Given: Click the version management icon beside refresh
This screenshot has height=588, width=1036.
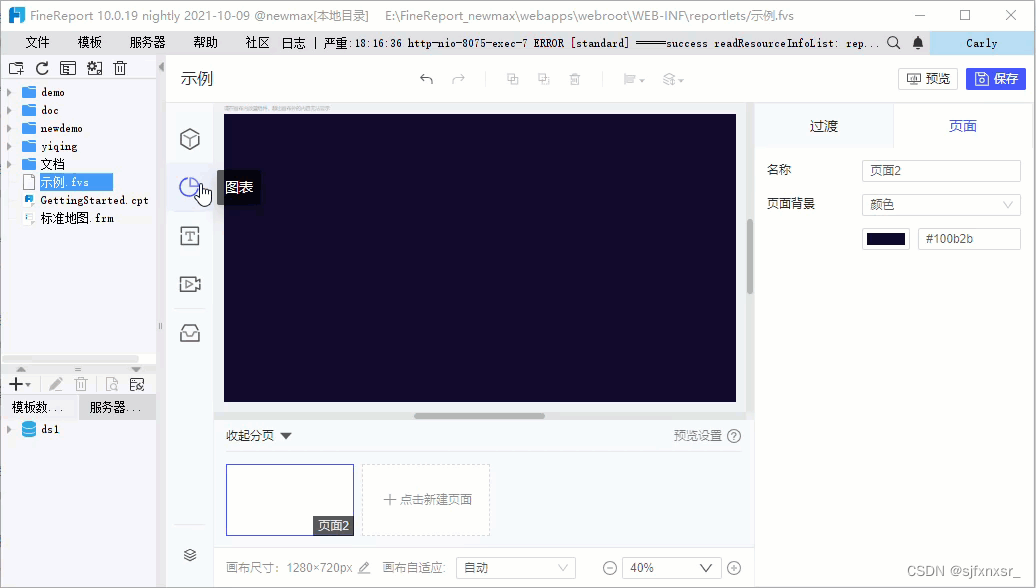Looking at the screenshot, I should 68,68.
